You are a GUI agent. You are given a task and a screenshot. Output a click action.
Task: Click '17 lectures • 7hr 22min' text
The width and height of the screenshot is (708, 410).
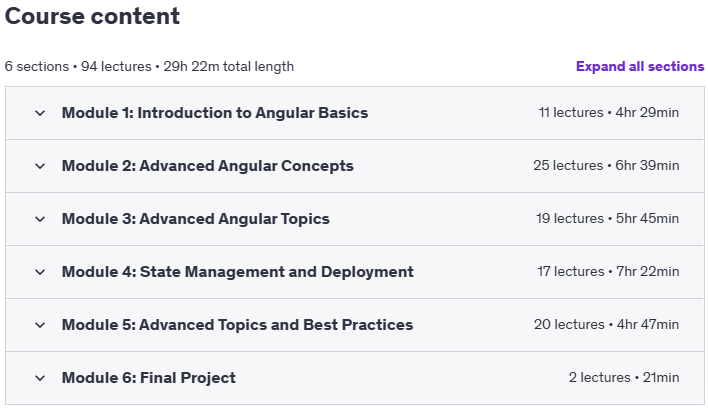(608, 271)
